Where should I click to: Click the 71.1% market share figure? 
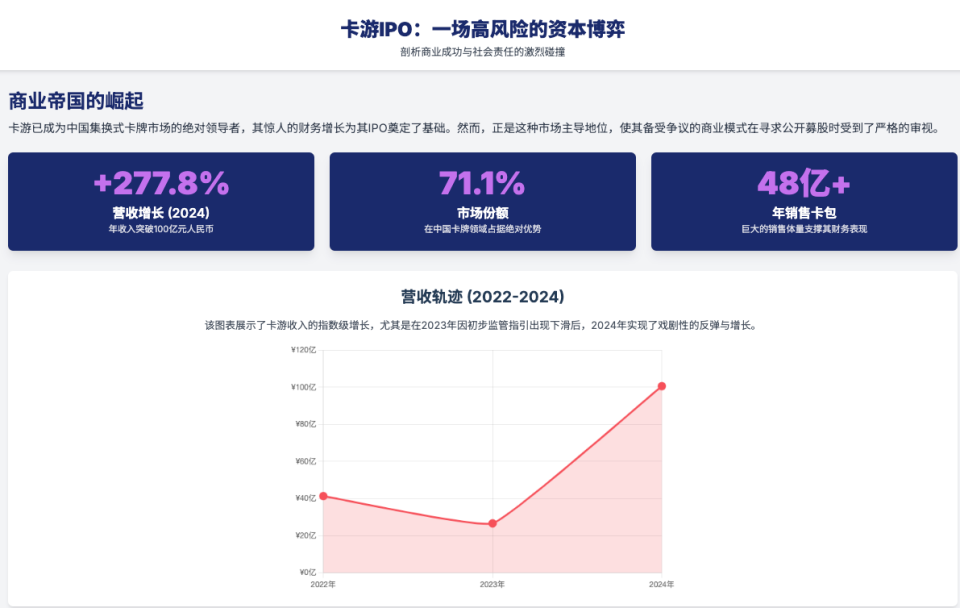482,183
